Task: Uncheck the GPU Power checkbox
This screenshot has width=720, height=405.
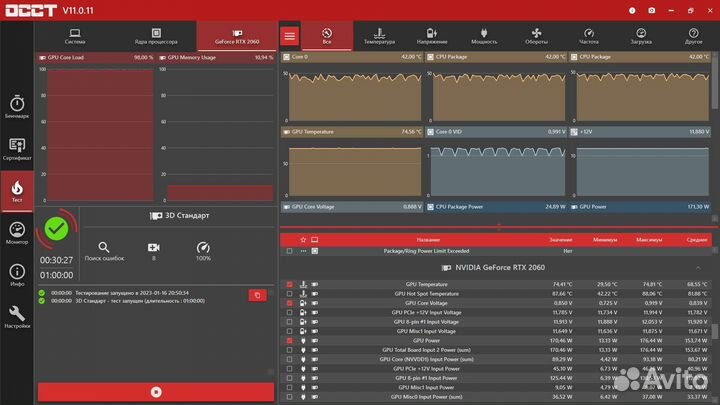Action: tap(290, 341)
